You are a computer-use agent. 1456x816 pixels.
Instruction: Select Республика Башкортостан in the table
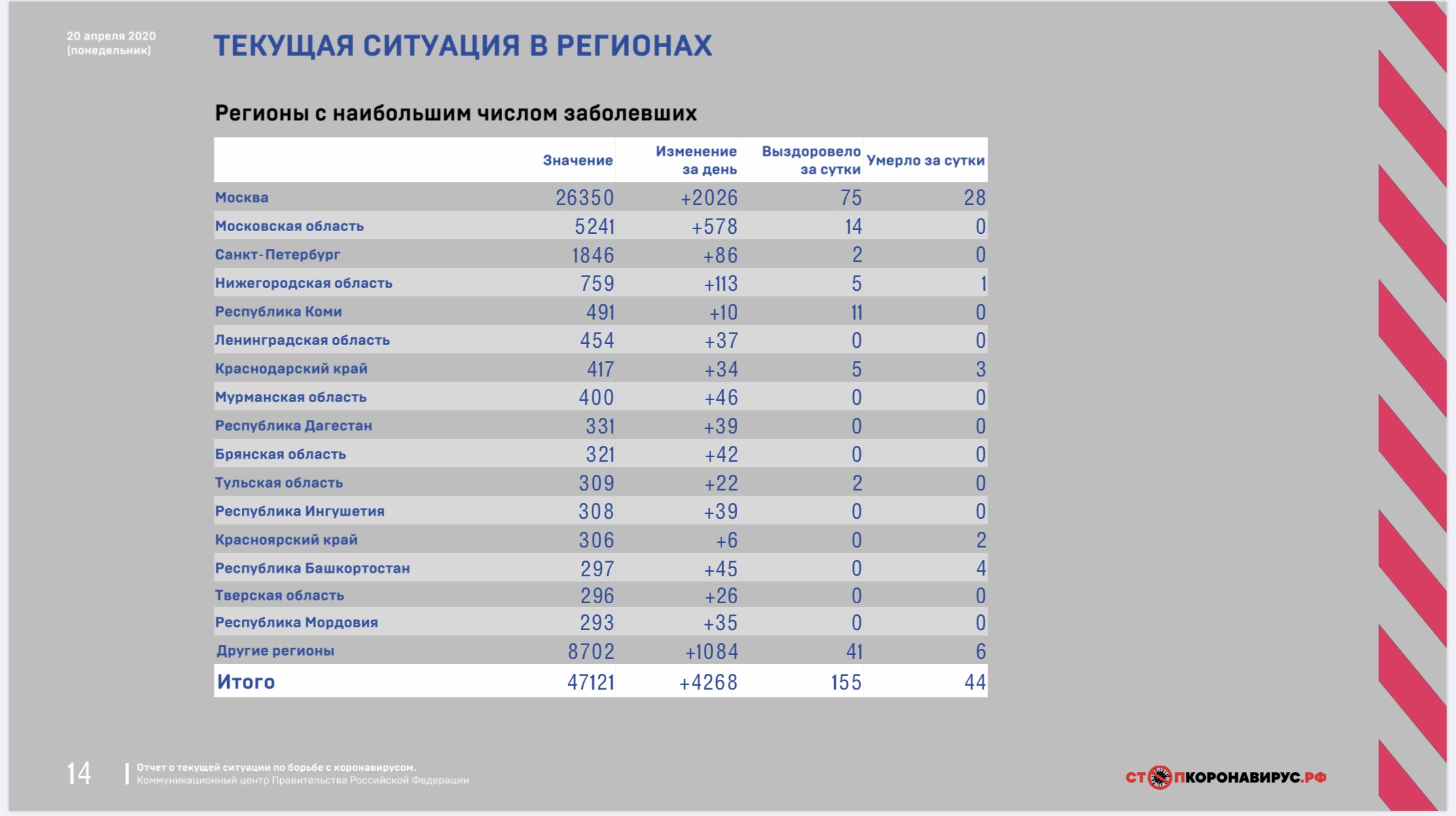point(312,568)
